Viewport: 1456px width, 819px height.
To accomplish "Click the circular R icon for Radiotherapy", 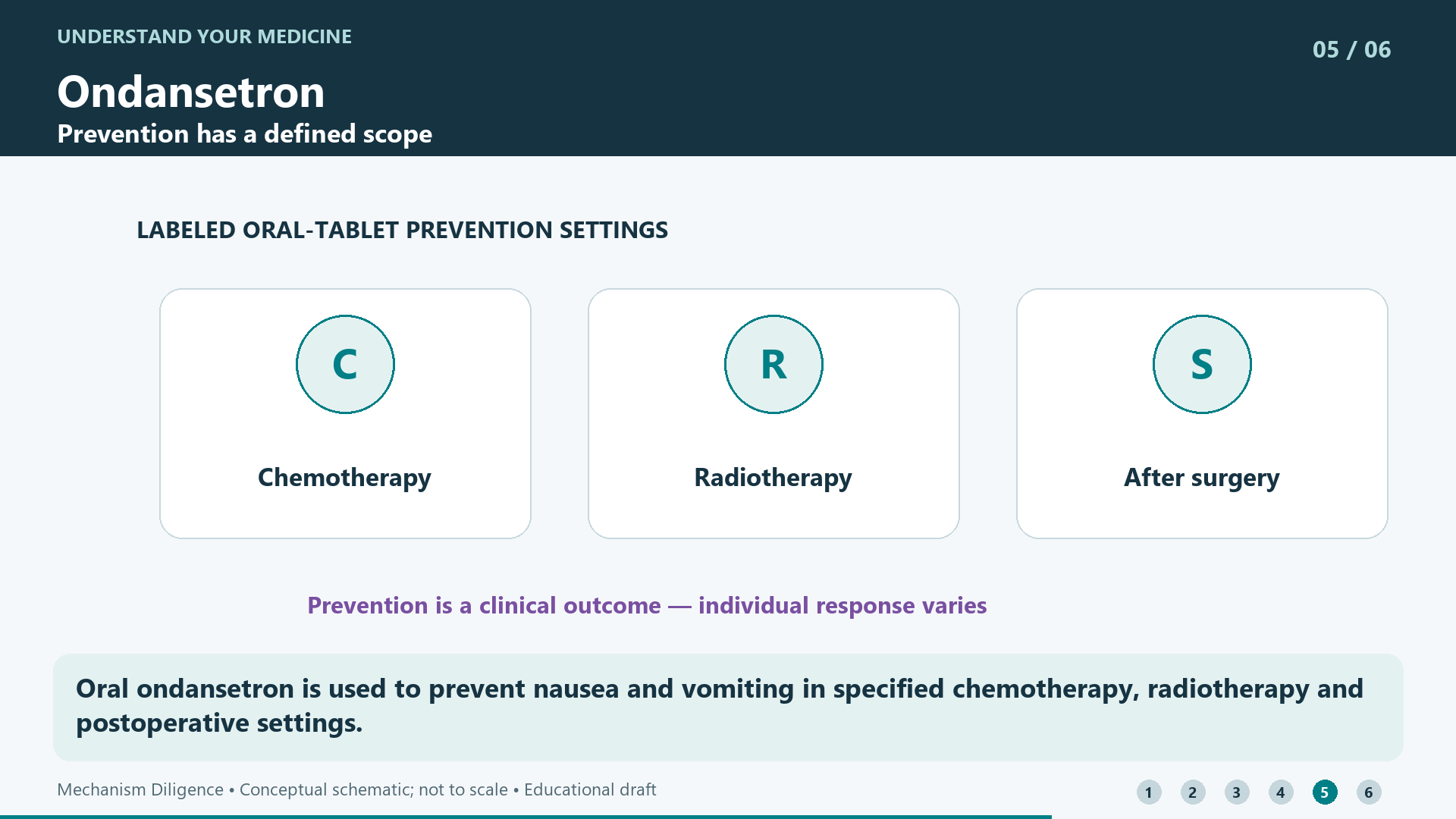I will 773,364.
